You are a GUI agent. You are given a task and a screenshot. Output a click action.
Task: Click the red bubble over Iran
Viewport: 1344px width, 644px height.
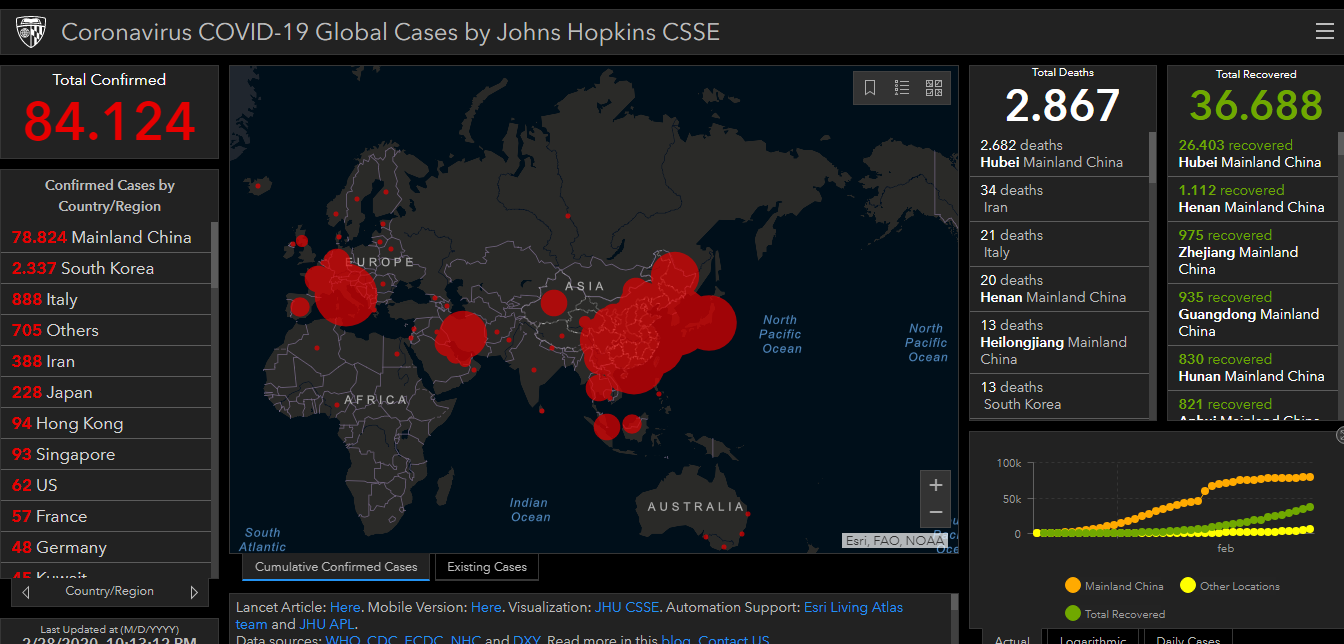tap(462, 337)
